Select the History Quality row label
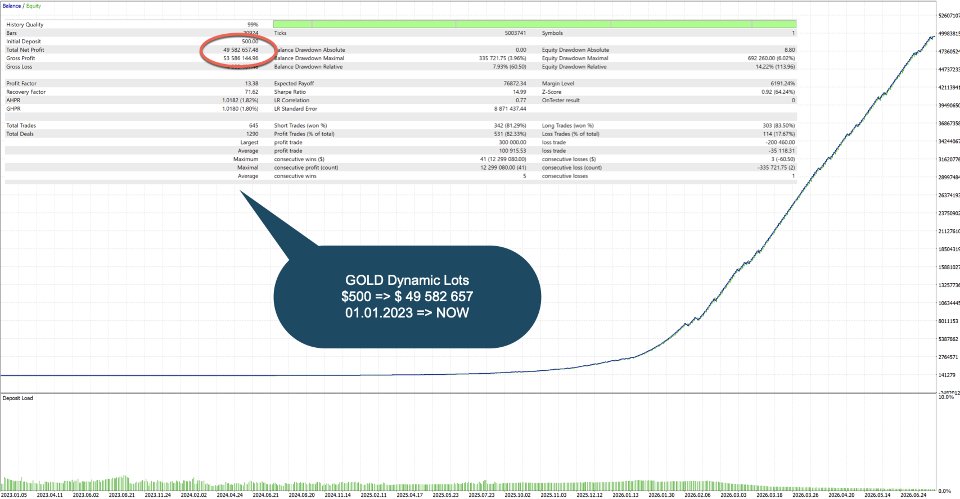 (25, 25)
